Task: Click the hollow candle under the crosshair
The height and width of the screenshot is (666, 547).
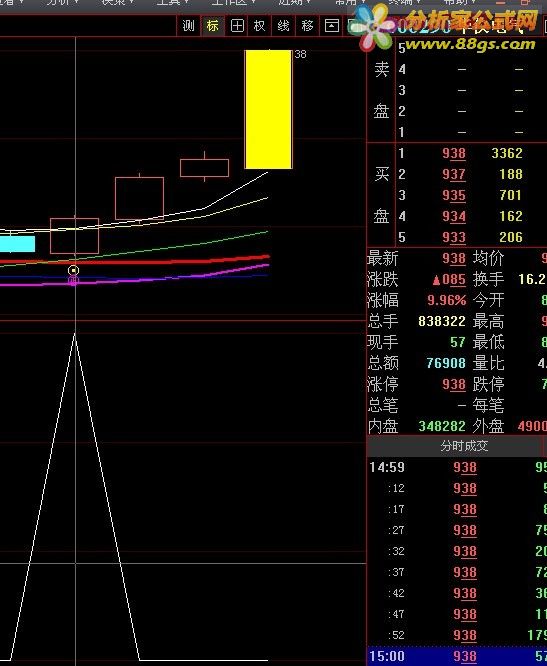Action: [x=74, y=236]
